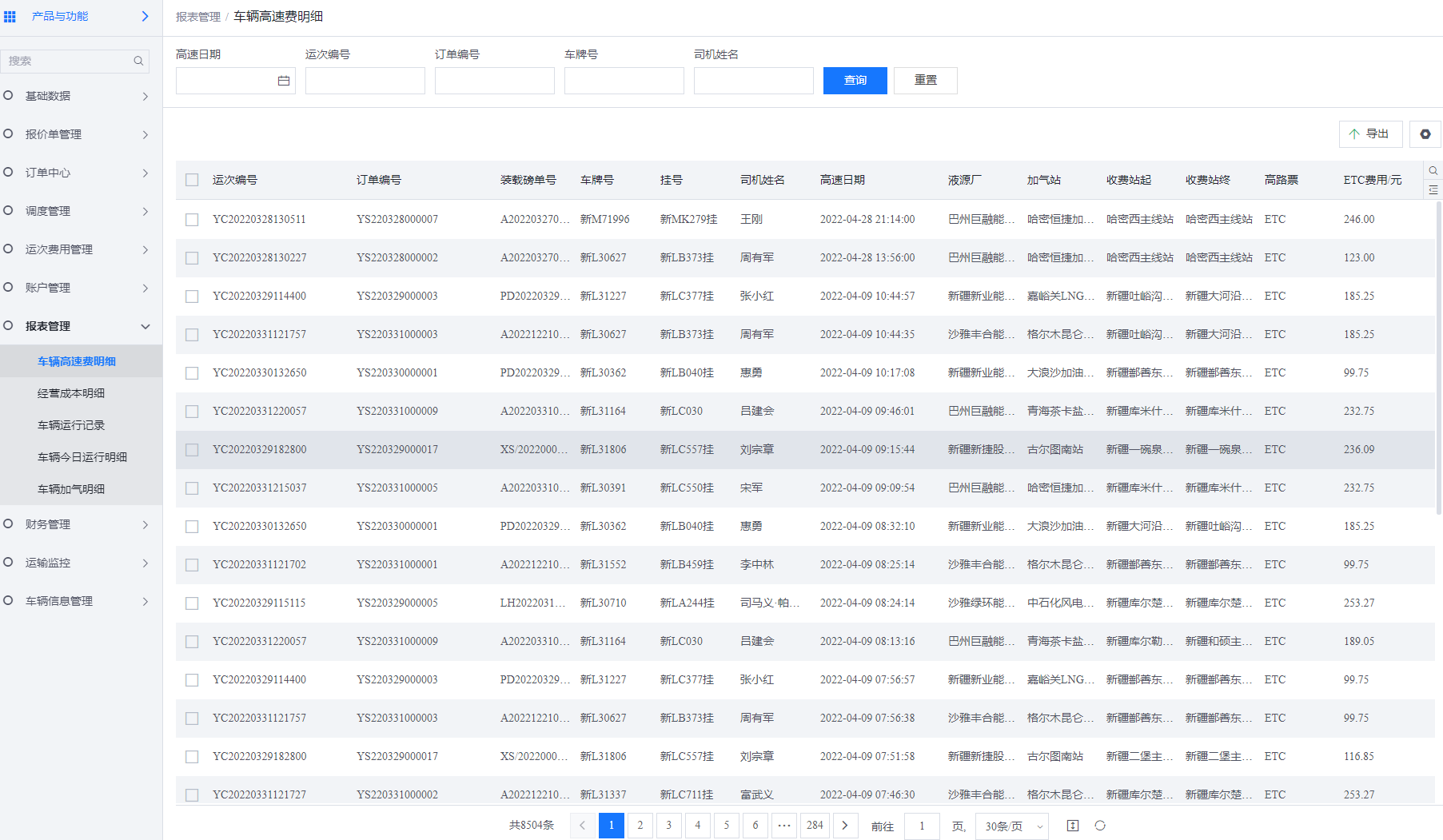Go to next page arrow
Image resolution: width=1443 pixels, height=840 pixels.
click(845, 826)
